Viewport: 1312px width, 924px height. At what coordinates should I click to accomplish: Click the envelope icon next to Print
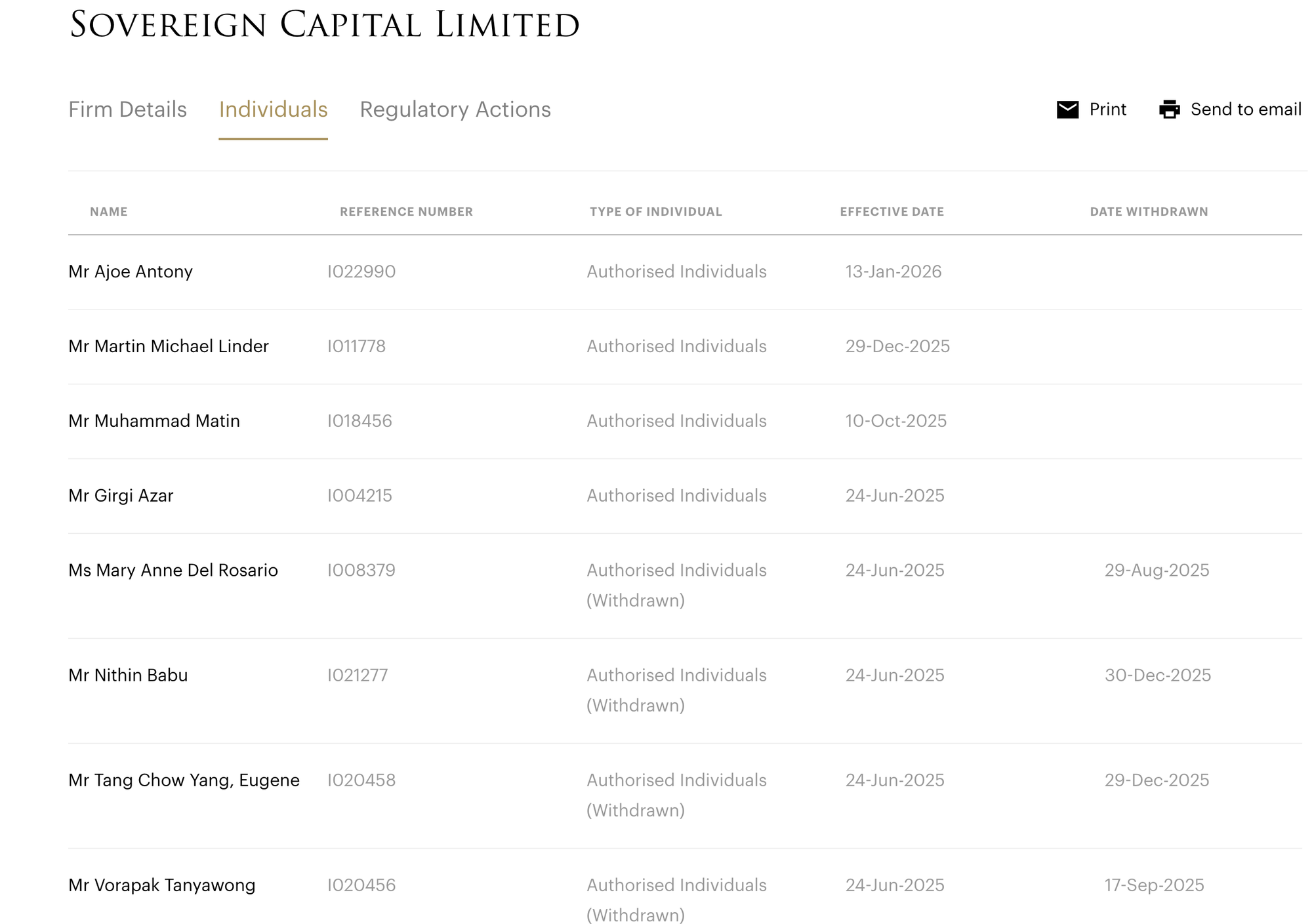coord(1067,110)
